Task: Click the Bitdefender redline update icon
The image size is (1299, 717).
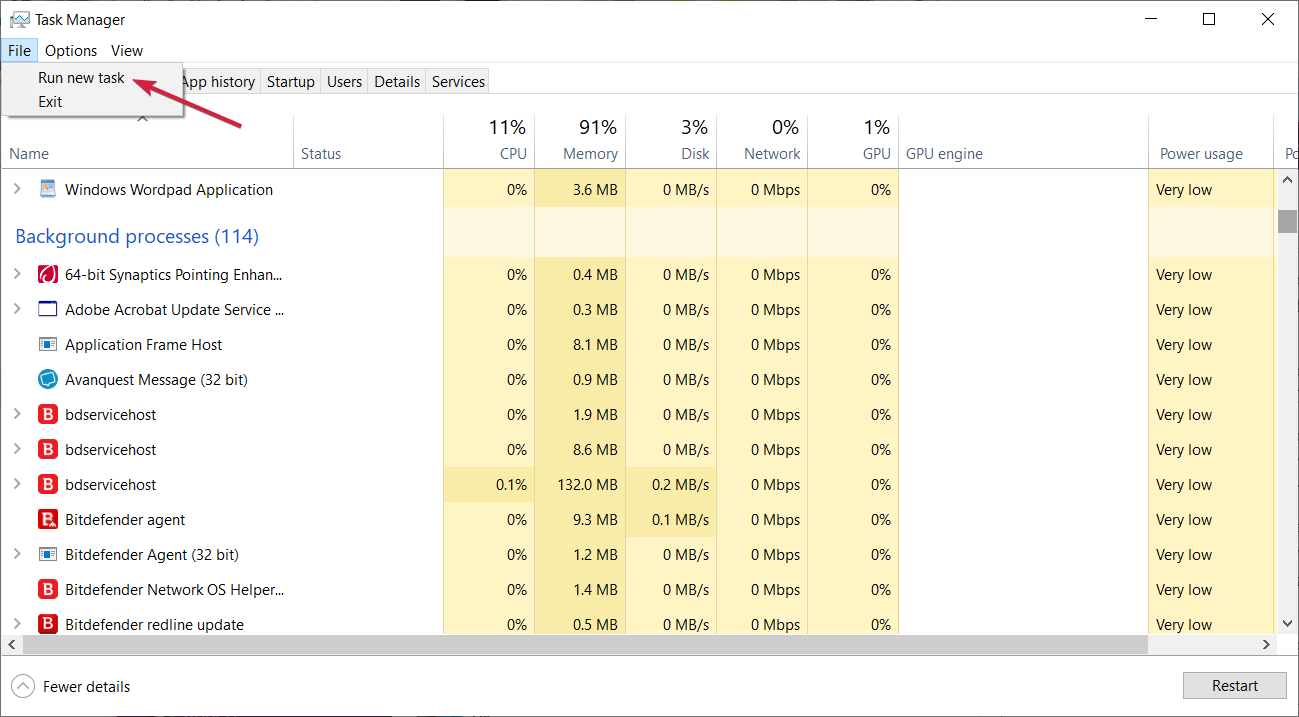Action: point(48,624)
